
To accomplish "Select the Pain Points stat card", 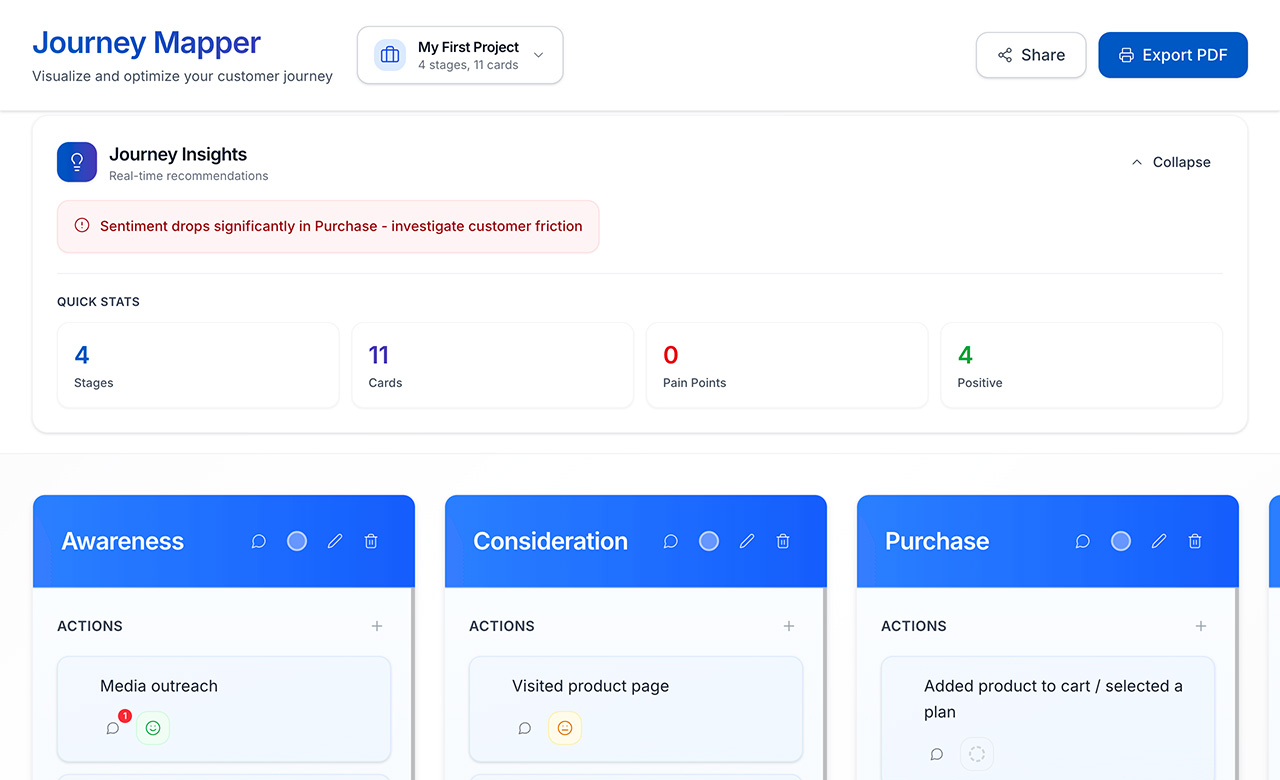I will 787,365.
